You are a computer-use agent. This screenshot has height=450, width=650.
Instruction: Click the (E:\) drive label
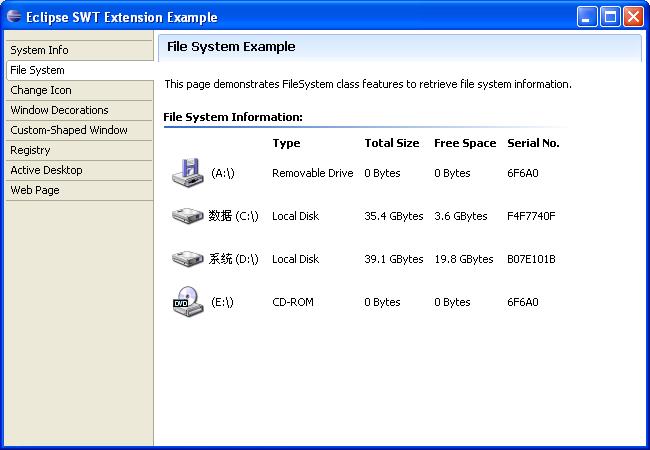click(222, 302)
